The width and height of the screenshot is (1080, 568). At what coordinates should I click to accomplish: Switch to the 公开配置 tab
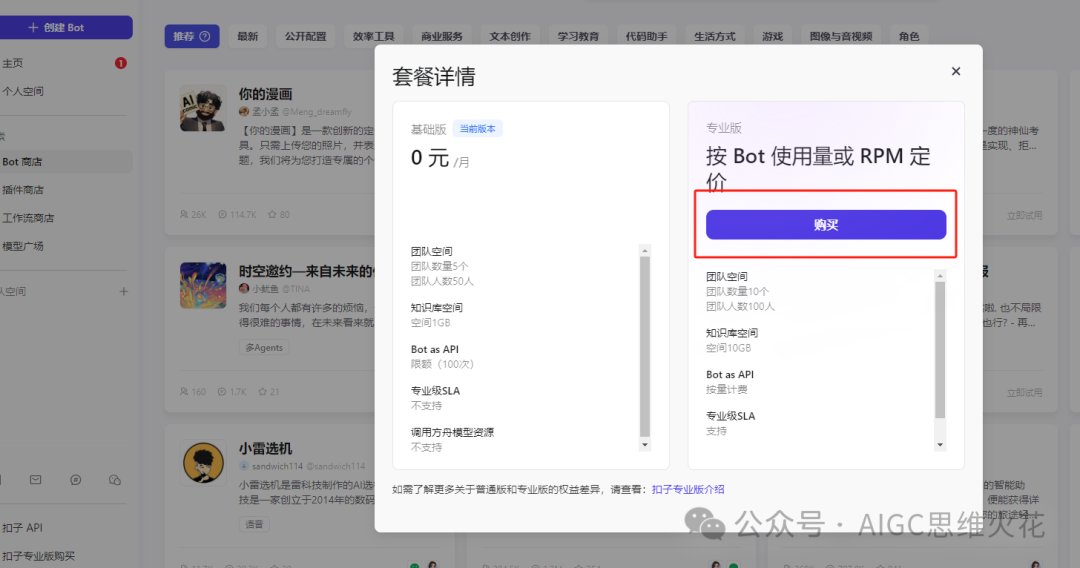click(x=305, y=36)
